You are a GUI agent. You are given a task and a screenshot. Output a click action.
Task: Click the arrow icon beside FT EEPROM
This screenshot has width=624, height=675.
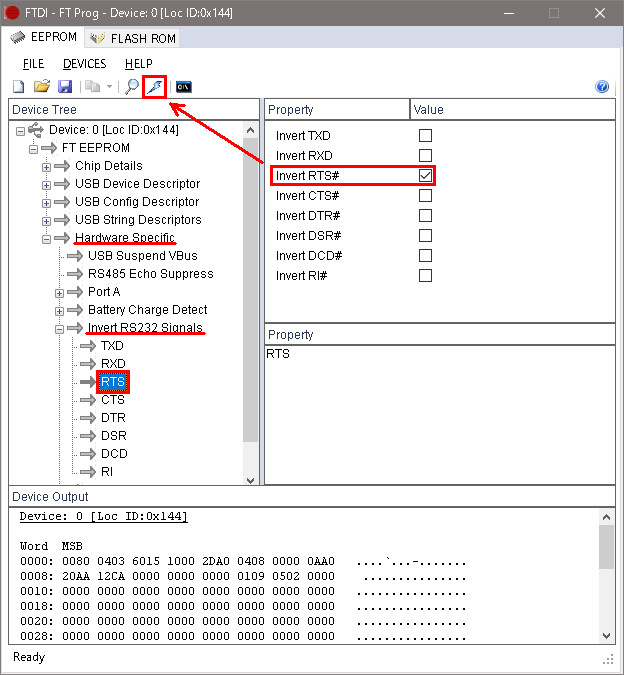click(49, 148)
